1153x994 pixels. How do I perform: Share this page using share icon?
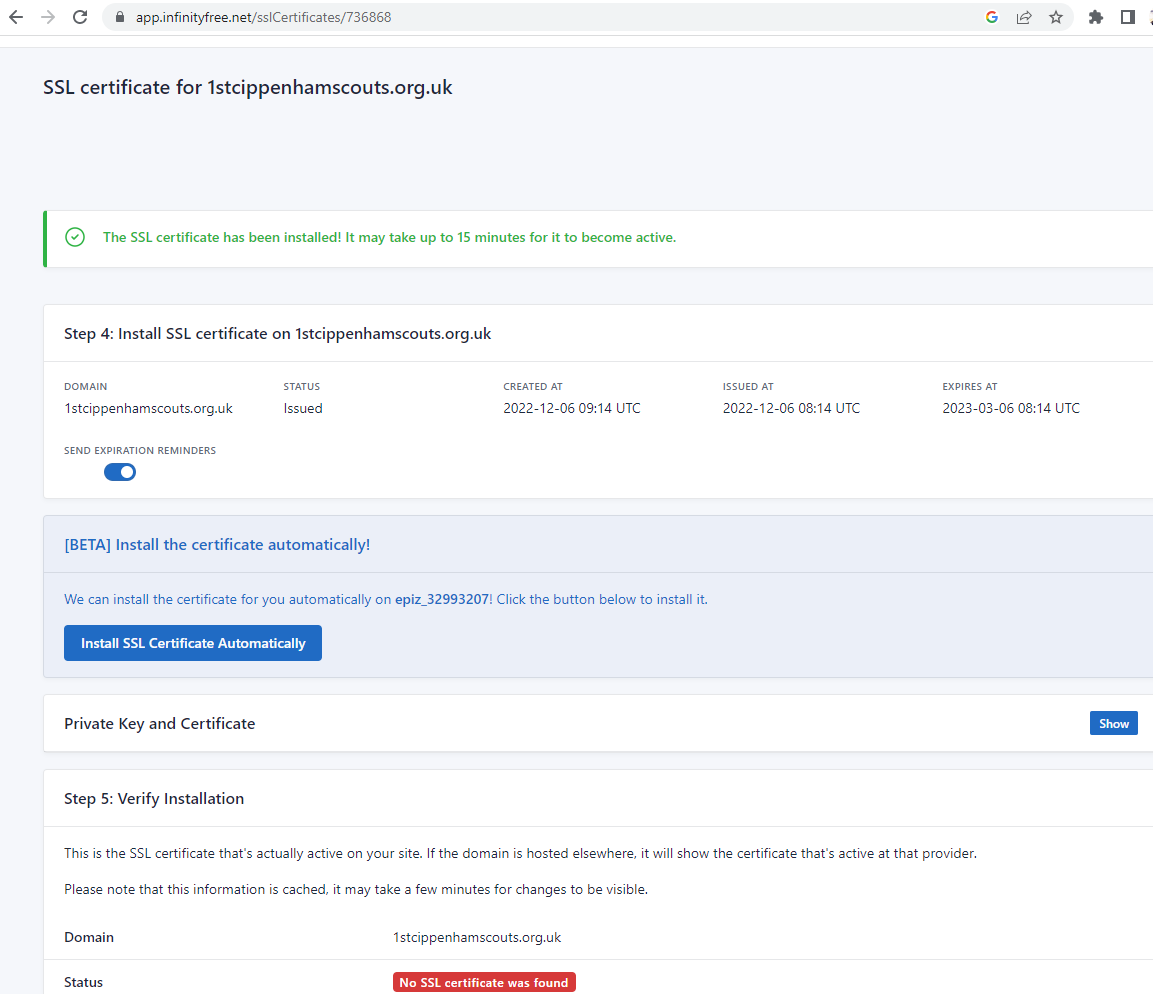point(1024,17)
